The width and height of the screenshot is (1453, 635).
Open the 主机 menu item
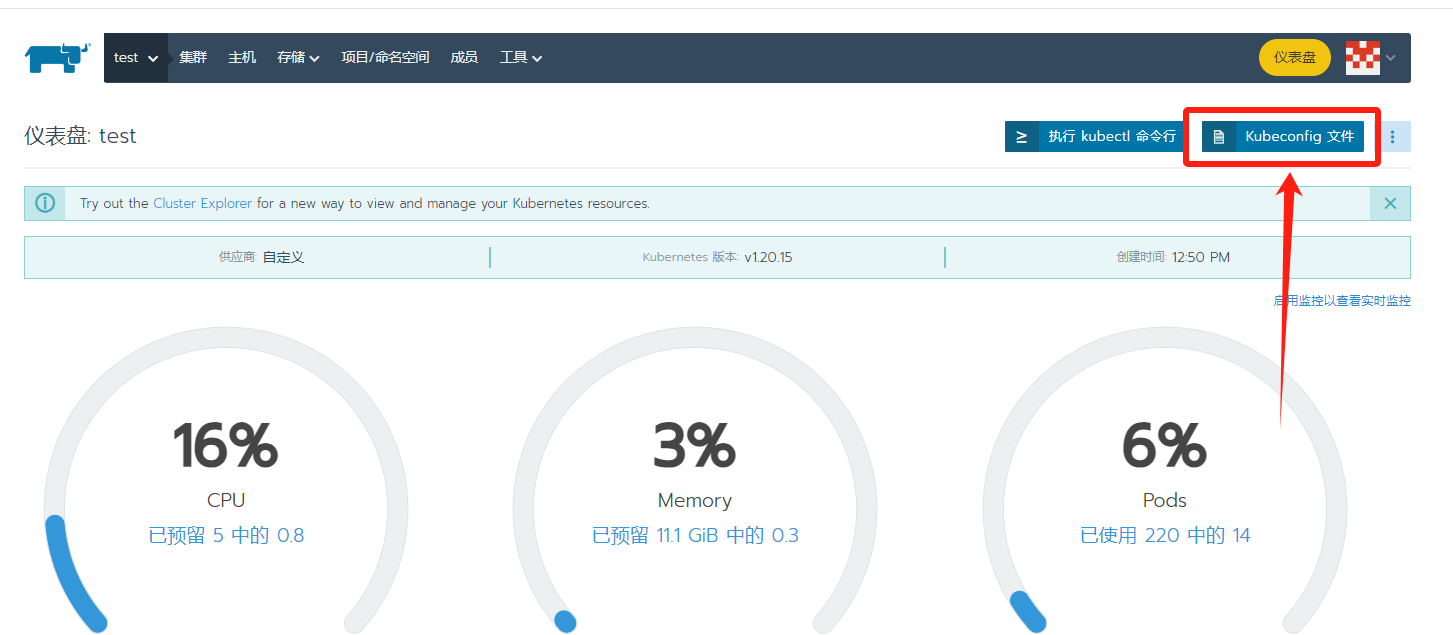coord(242,58)
